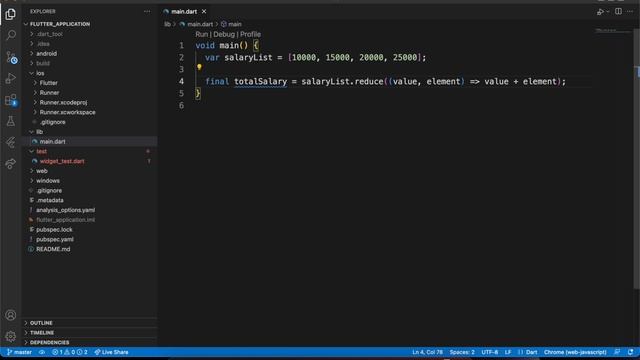Change encoding via UTF-8
This screenshot has height=360, width=640.
tap(489, 352)
